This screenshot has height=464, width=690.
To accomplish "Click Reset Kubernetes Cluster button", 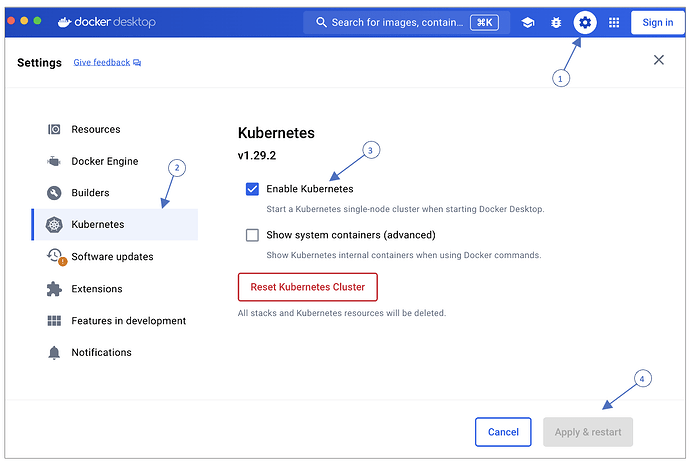I will tap(308, 287).
